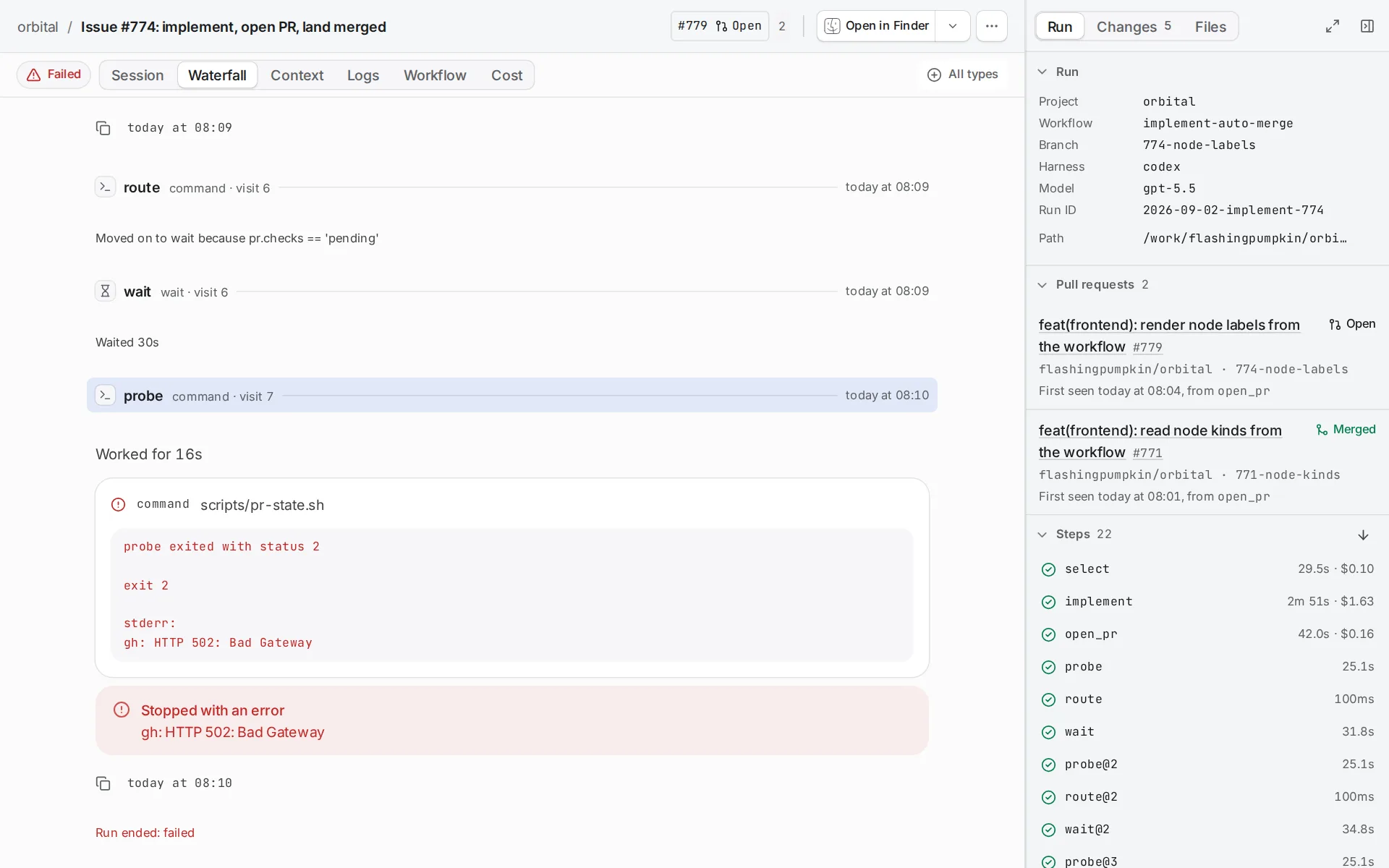This screenshot has width=1389, height=868.
Task: Open the Cost tab
Action: 506,75
